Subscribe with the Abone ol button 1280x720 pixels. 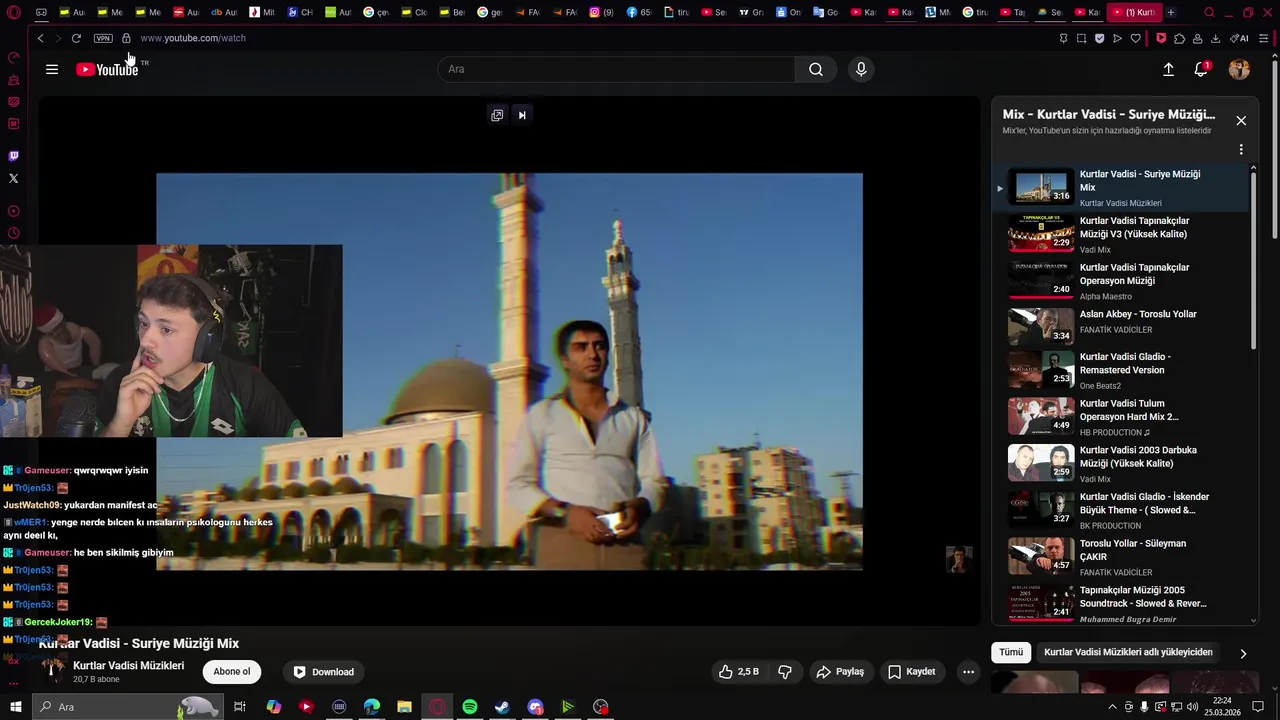[231, 672]
